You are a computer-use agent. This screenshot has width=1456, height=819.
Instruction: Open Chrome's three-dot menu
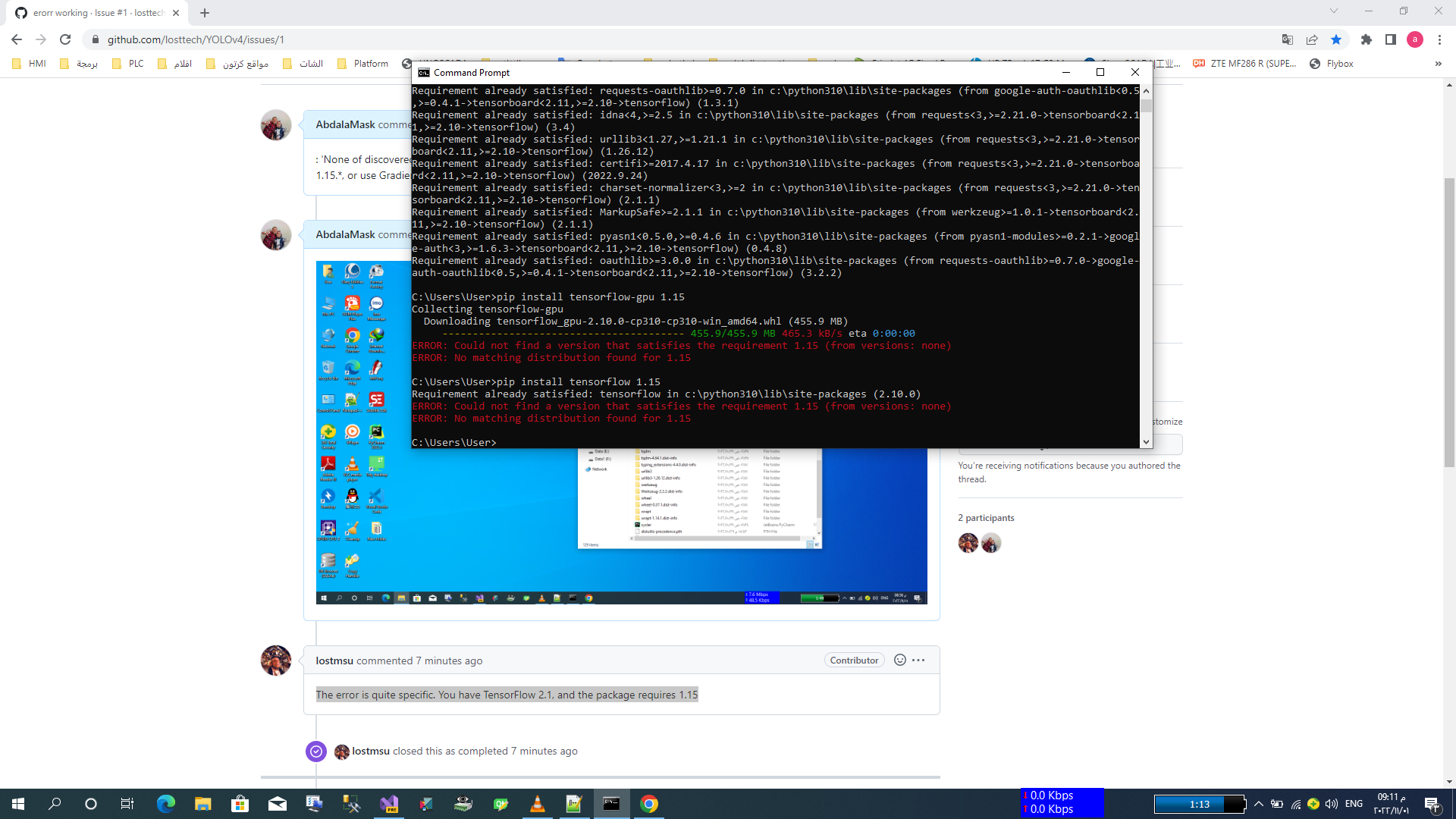point(1440,39)
